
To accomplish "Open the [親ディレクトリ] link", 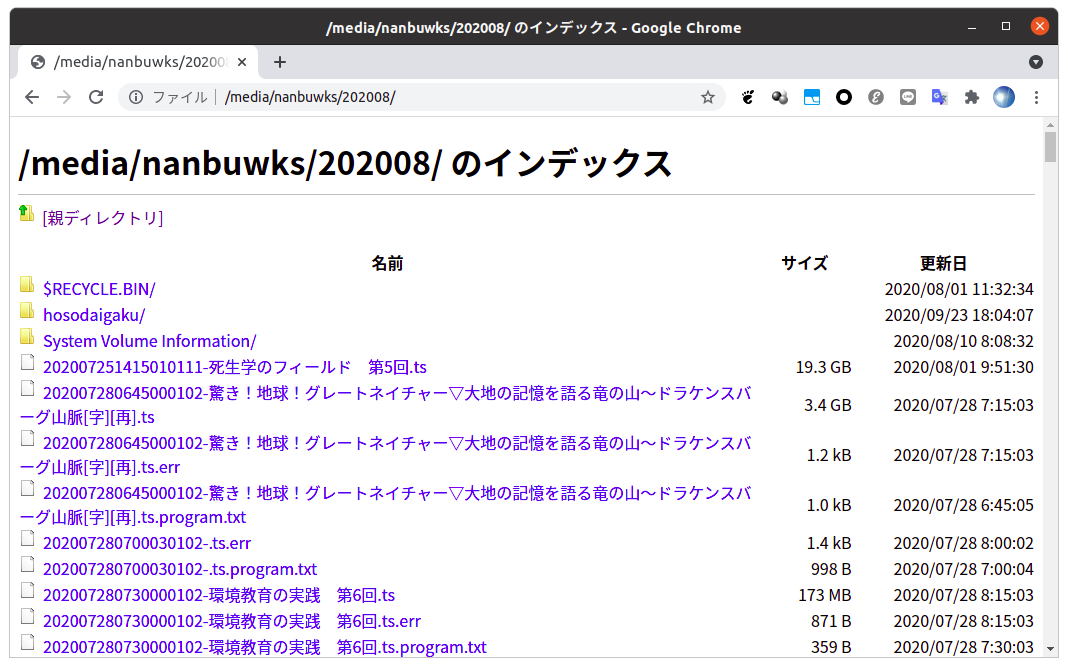I will (x=103, y=218).
